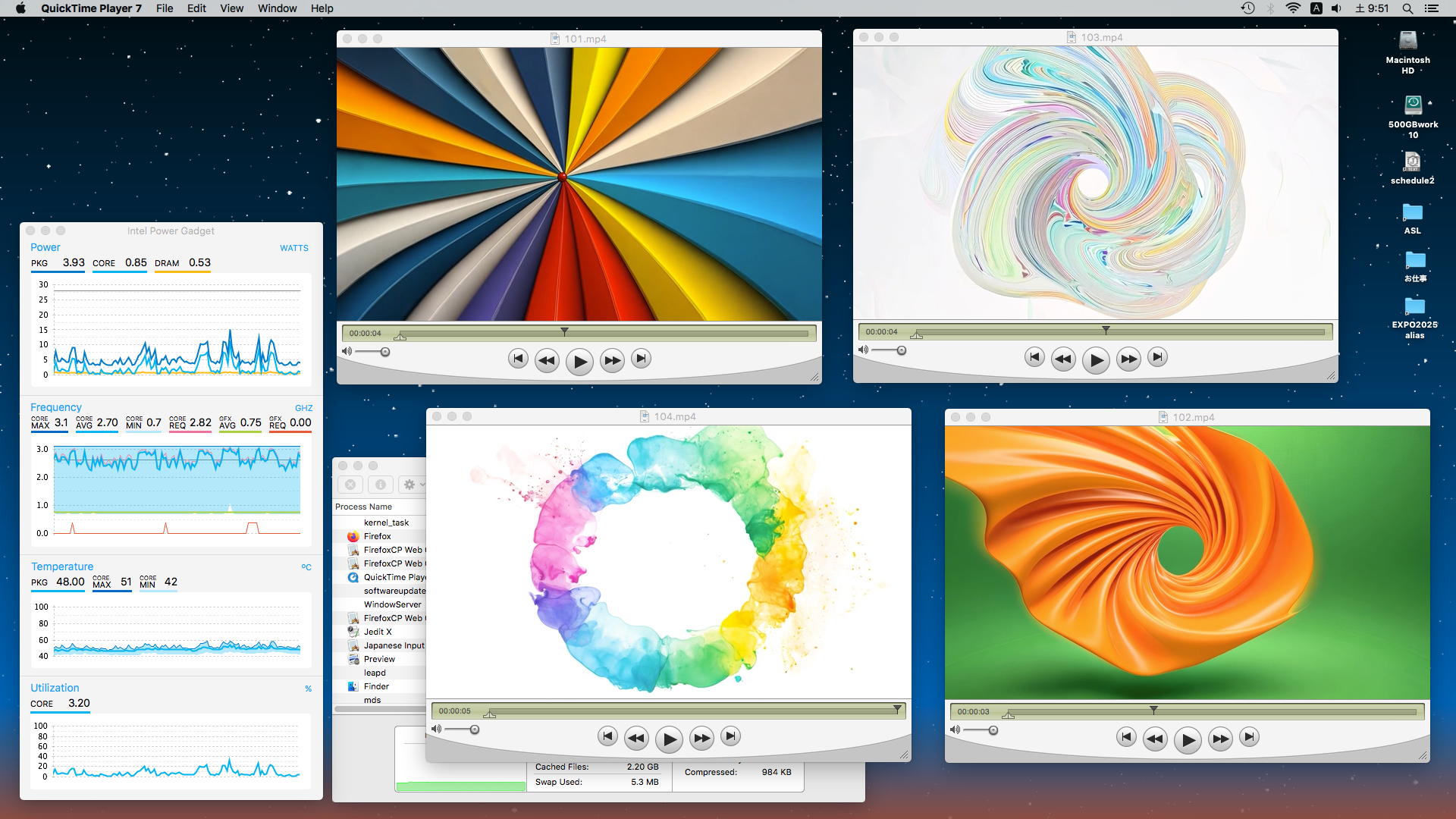Mute the speaker icon in 103.mp4

(863, 350)
